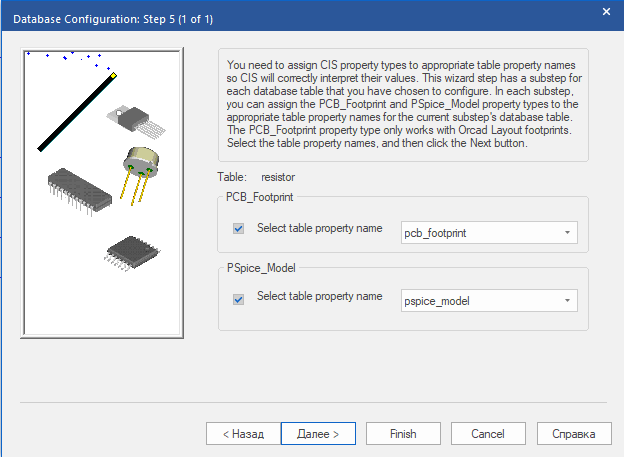Uncheck the PSpice_Model property checkbox
Viewport: 624px width, 457px height.
pos(238,298)
